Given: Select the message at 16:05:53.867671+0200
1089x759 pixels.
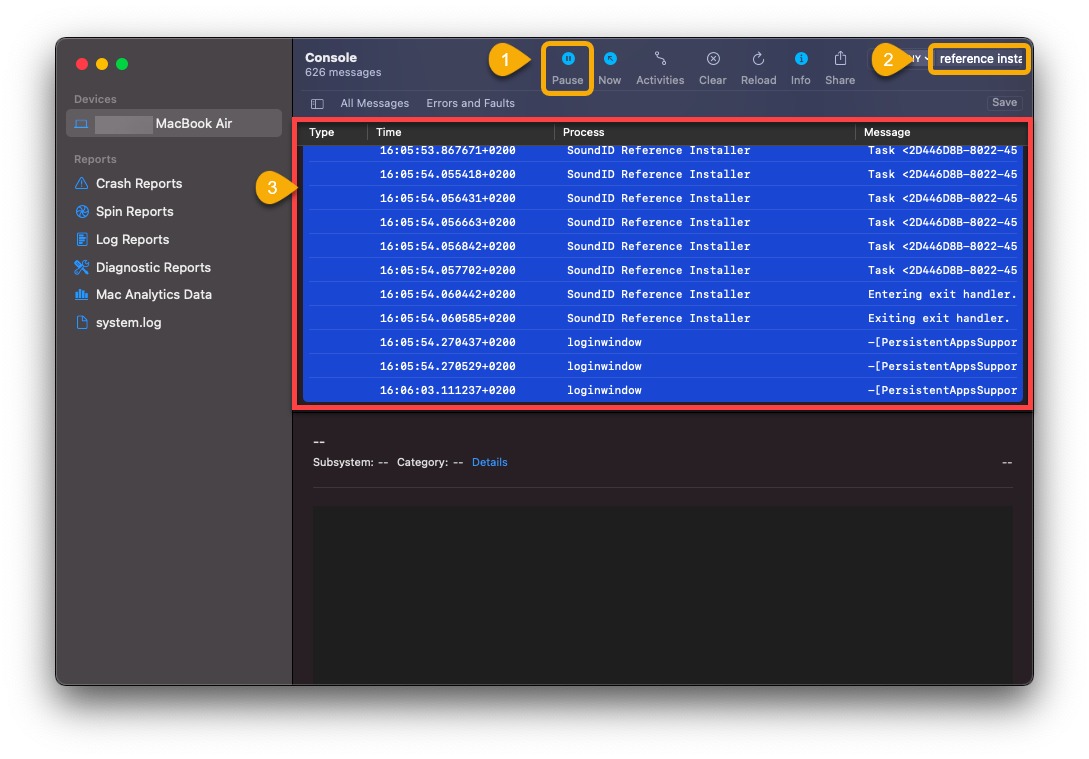Looking at the screenshot, I should [x=663, y=151].
